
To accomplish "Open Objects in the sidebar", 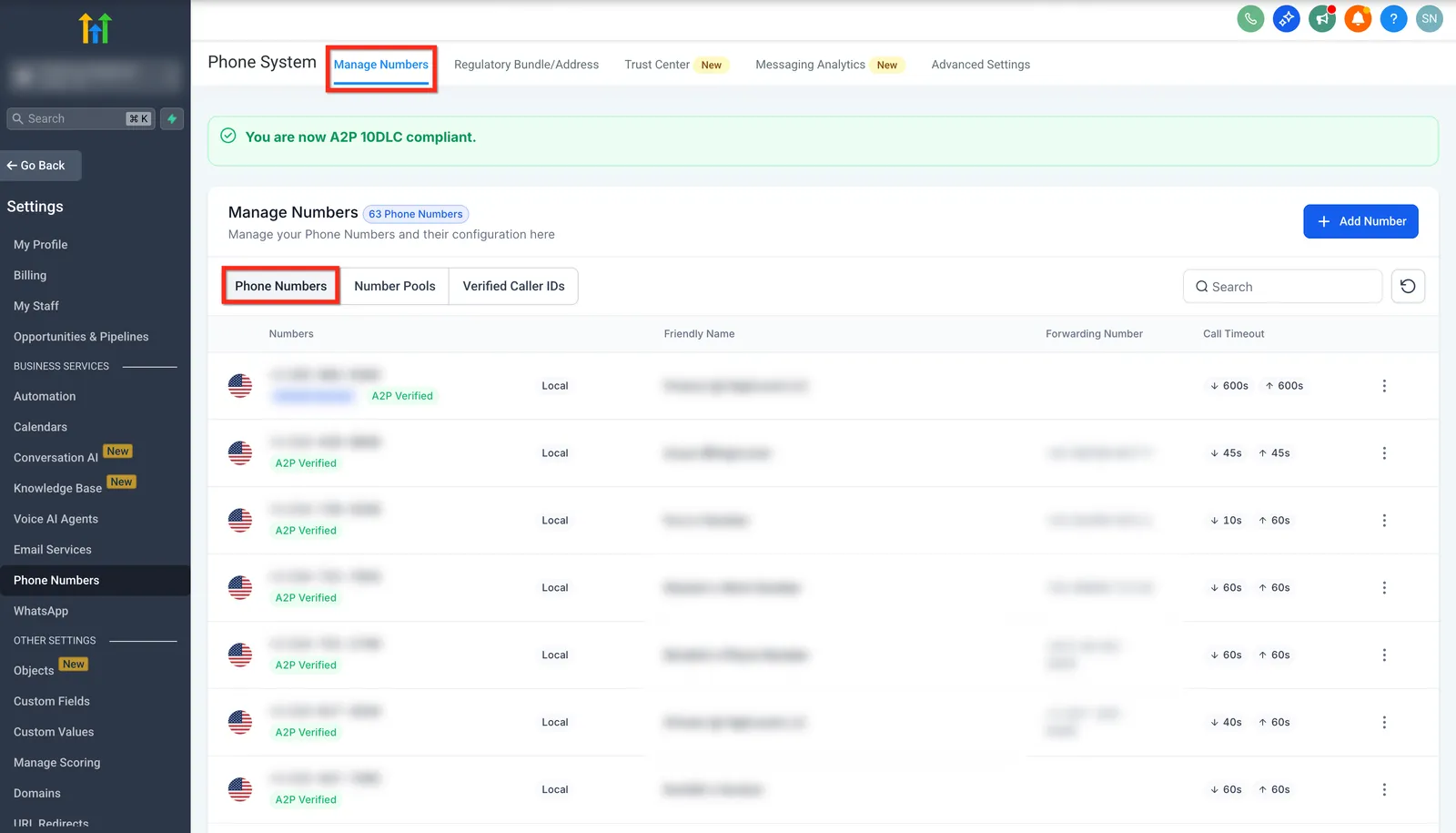I will [35, 671].
